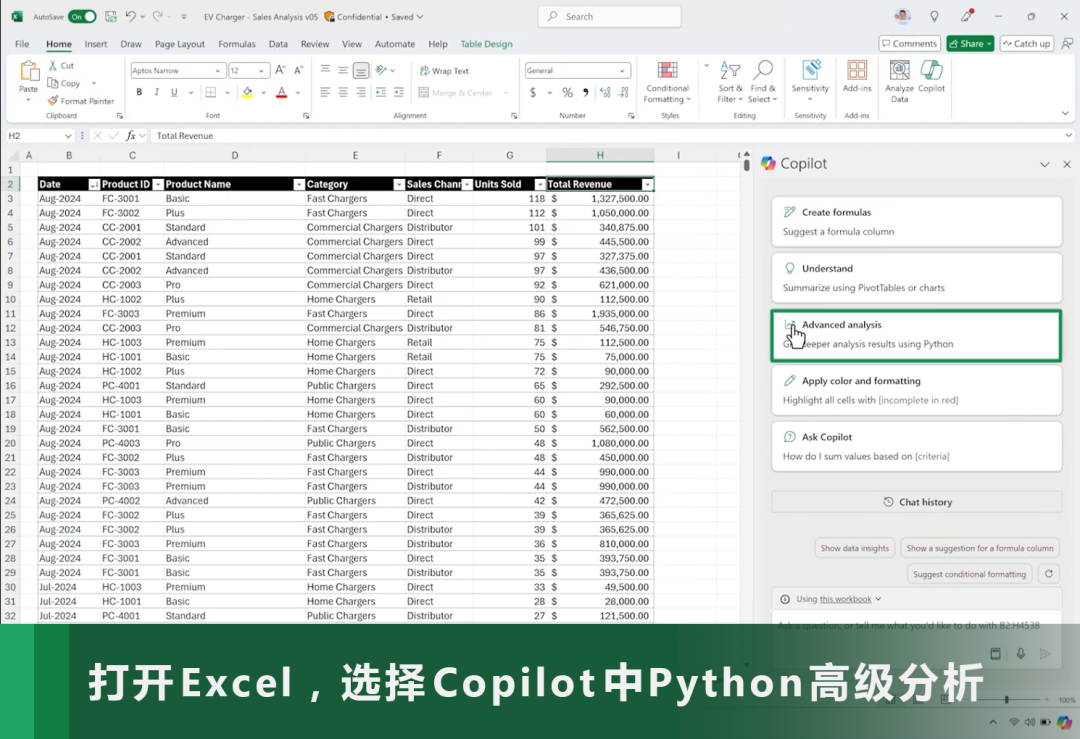Open the File tab

(x=22, y=43)
